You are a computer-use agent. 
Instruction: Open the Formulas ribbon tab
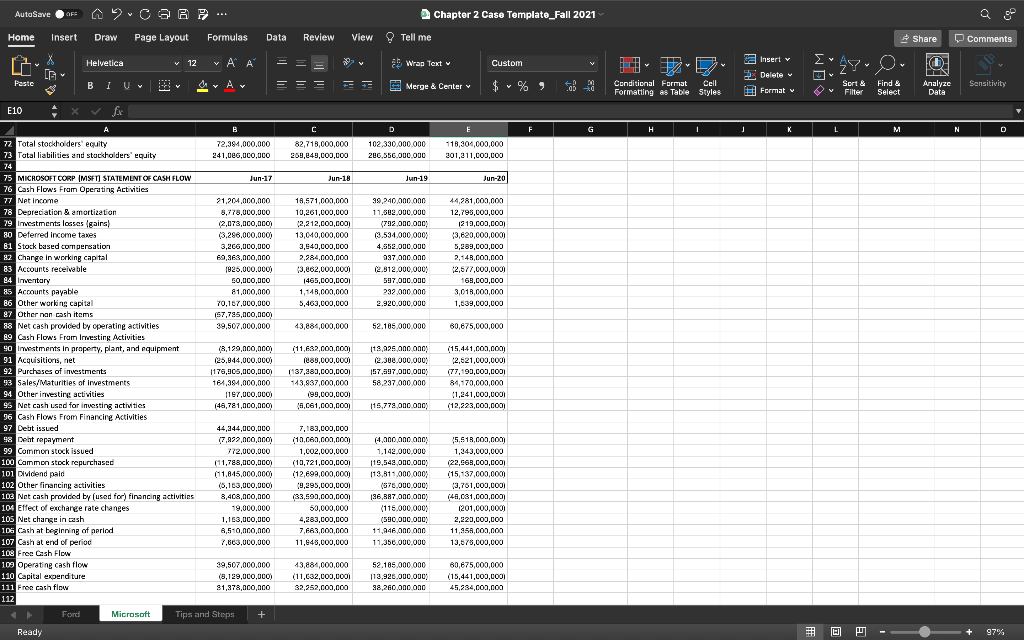pos(227,38)
